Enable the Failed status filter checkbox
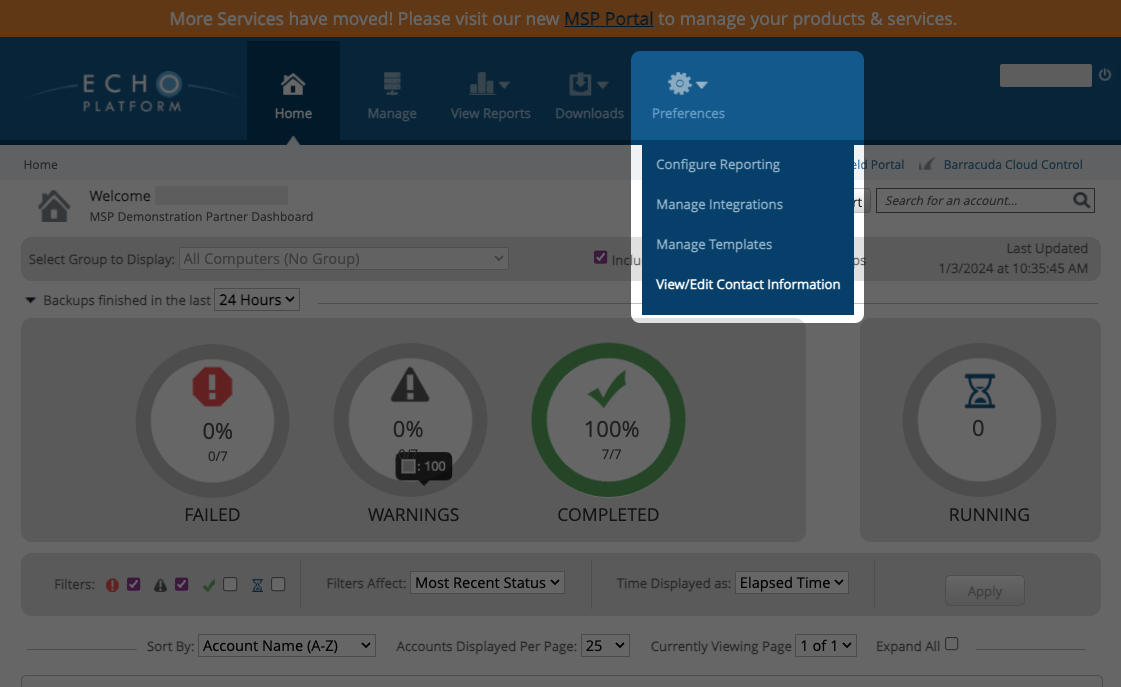 point(133,584)
